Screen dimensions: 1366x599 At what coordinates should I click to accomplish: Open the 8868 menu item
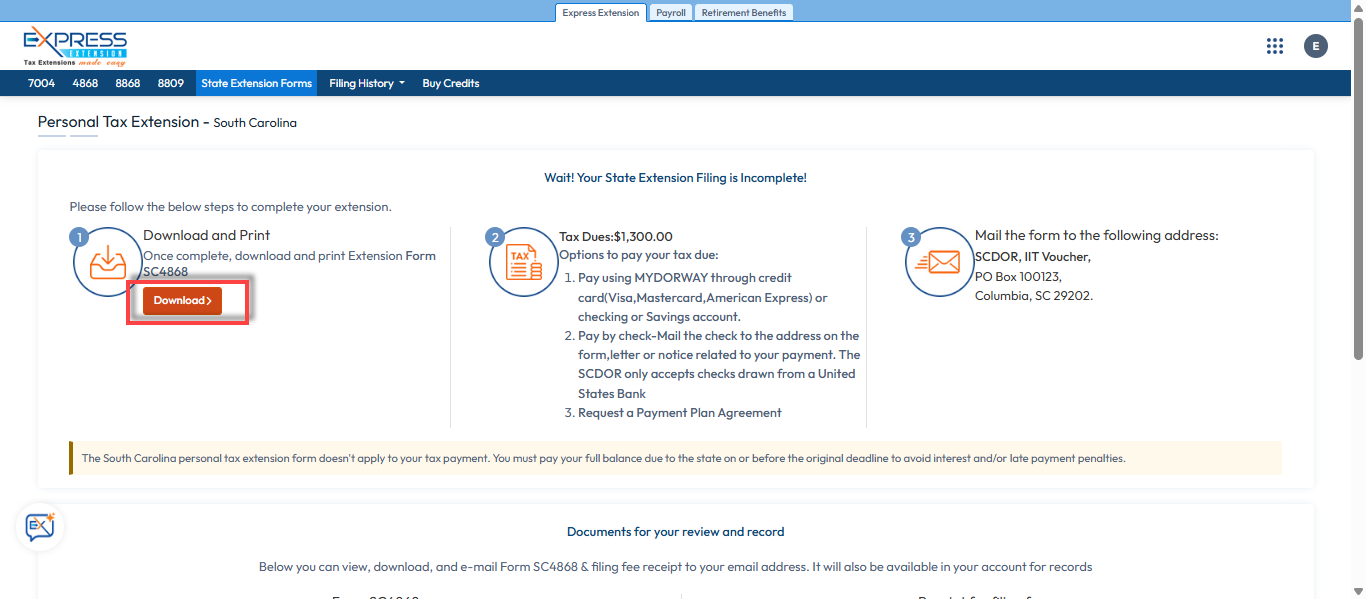pos(128,83)
